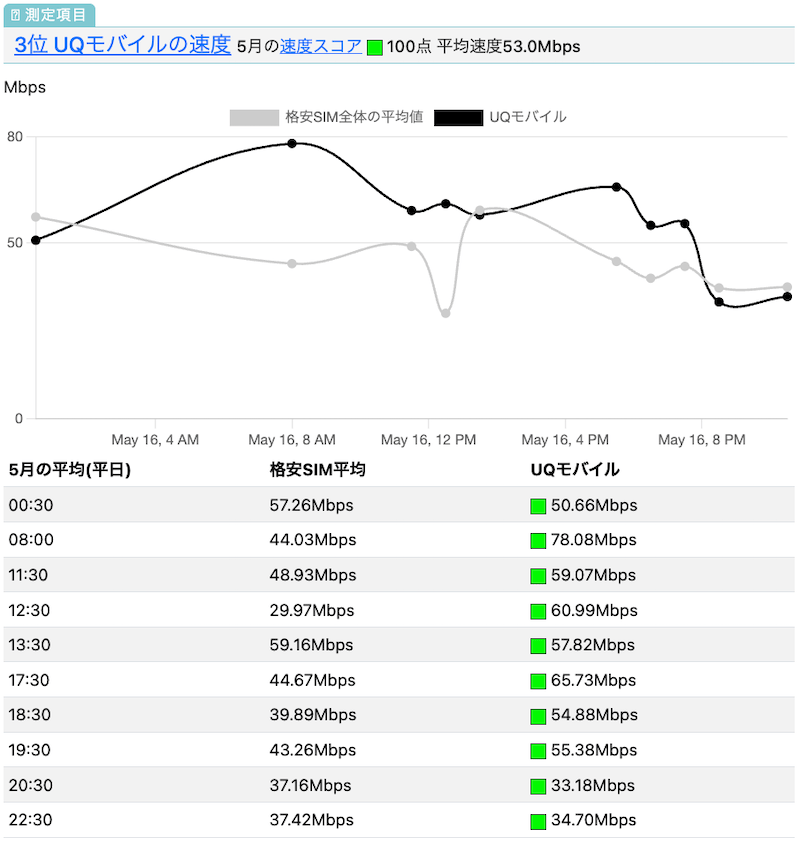Click the 37.42Mbps average value
This screenshot has width=800, height=845.
312,820
